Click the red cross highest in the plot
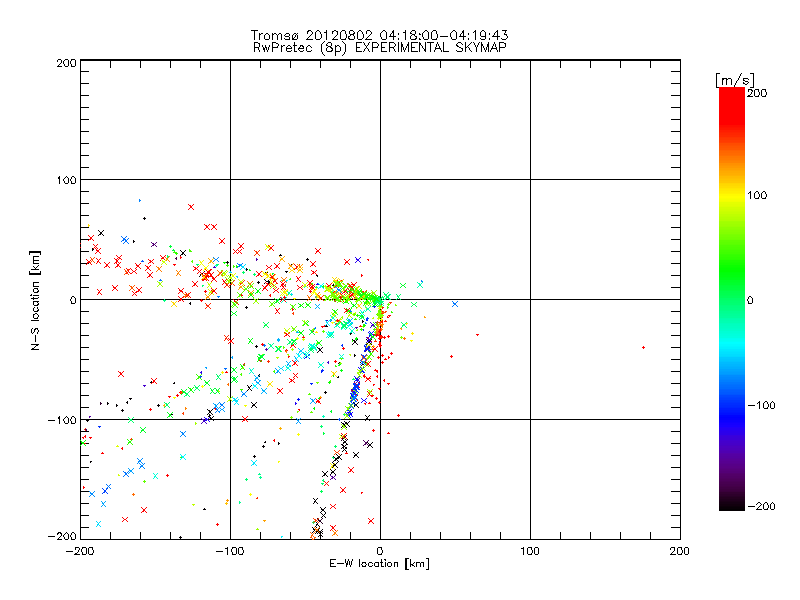The width and height of the screenshot is (800, 600). coord(191,207)
